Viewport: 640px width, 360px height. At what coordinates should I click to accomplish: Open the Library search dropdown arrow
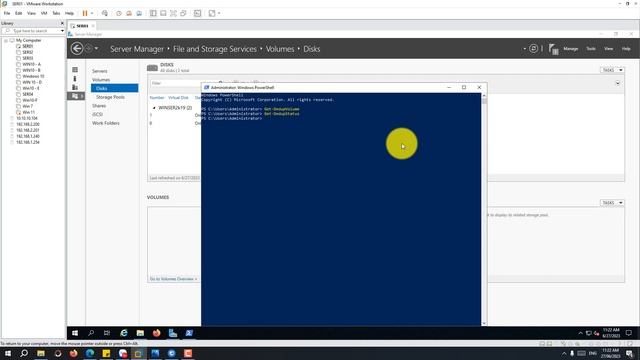coord(62,31)
